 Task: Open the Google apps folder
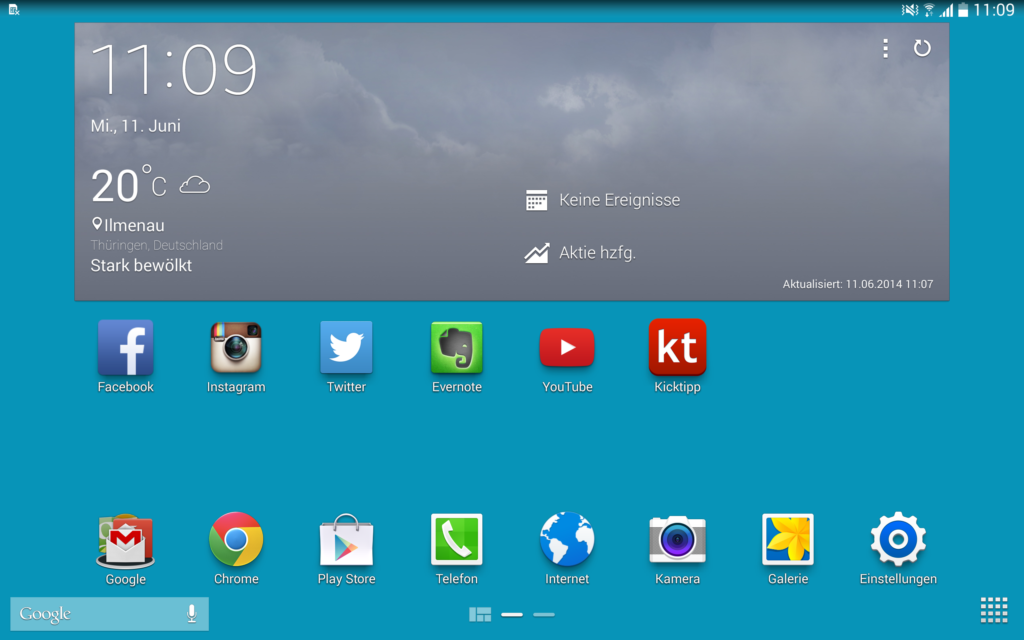click(125, 541)
